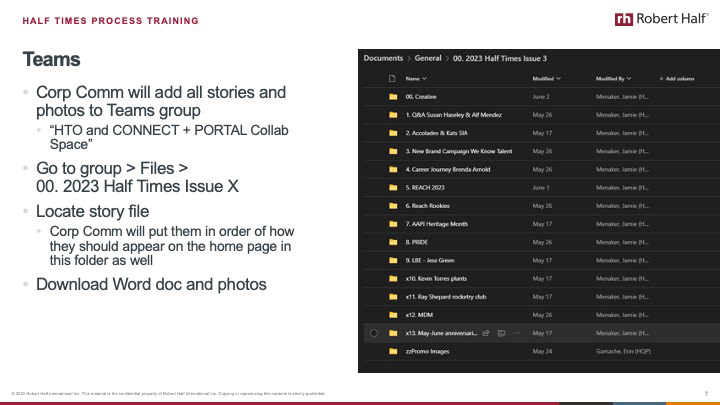This screenshot has height=405, width=720.
Task: Click the share icon on x13. May-June row
Action: pyautogui.click(x=486, y=333)
